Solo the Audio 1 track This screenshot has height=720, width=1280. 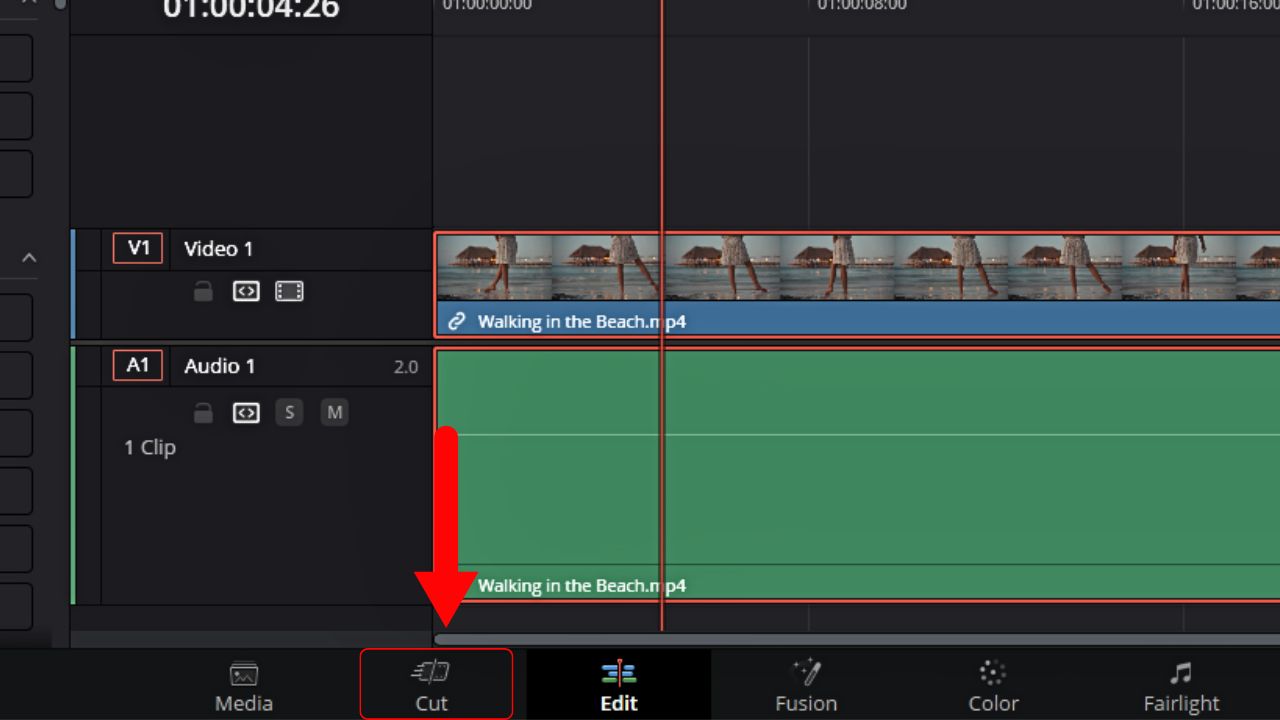(x=289, y=413)
